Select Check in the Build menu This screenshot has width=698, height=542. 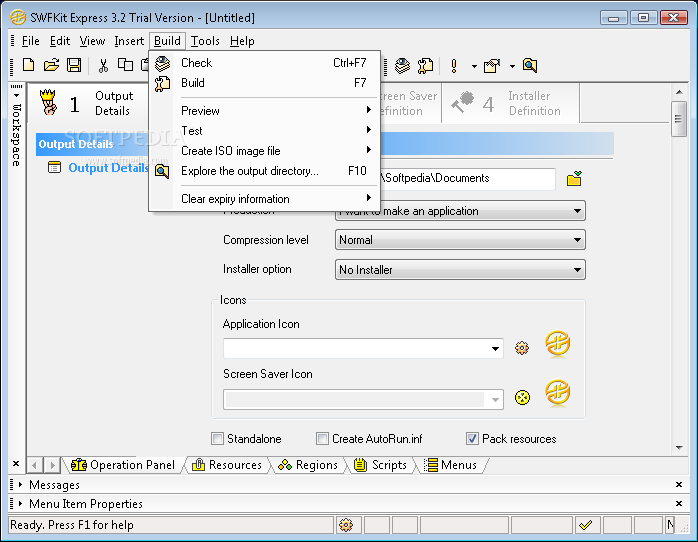(264, 63)
